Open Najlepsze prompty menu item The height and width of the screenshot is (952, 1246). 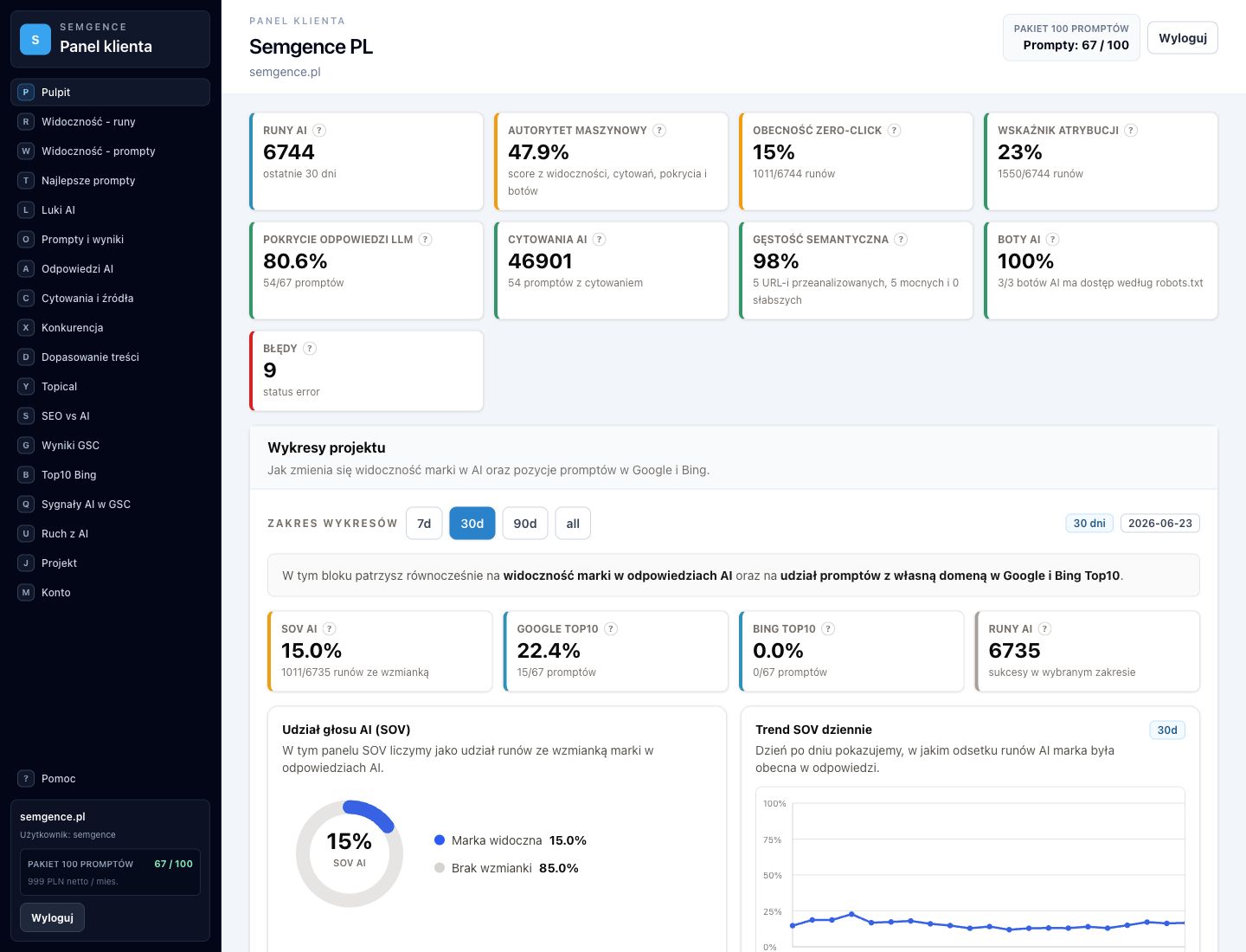click(x=111, y=181)
